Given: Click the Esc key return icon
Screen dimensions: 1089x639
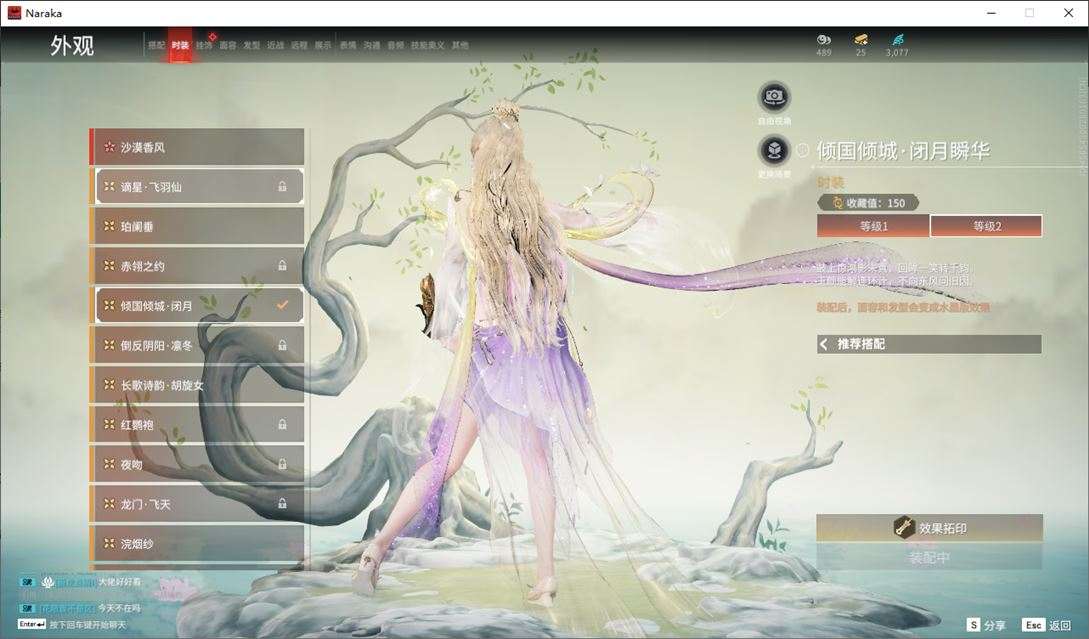Looking at the screenshot, I should tap(1033, 625).
